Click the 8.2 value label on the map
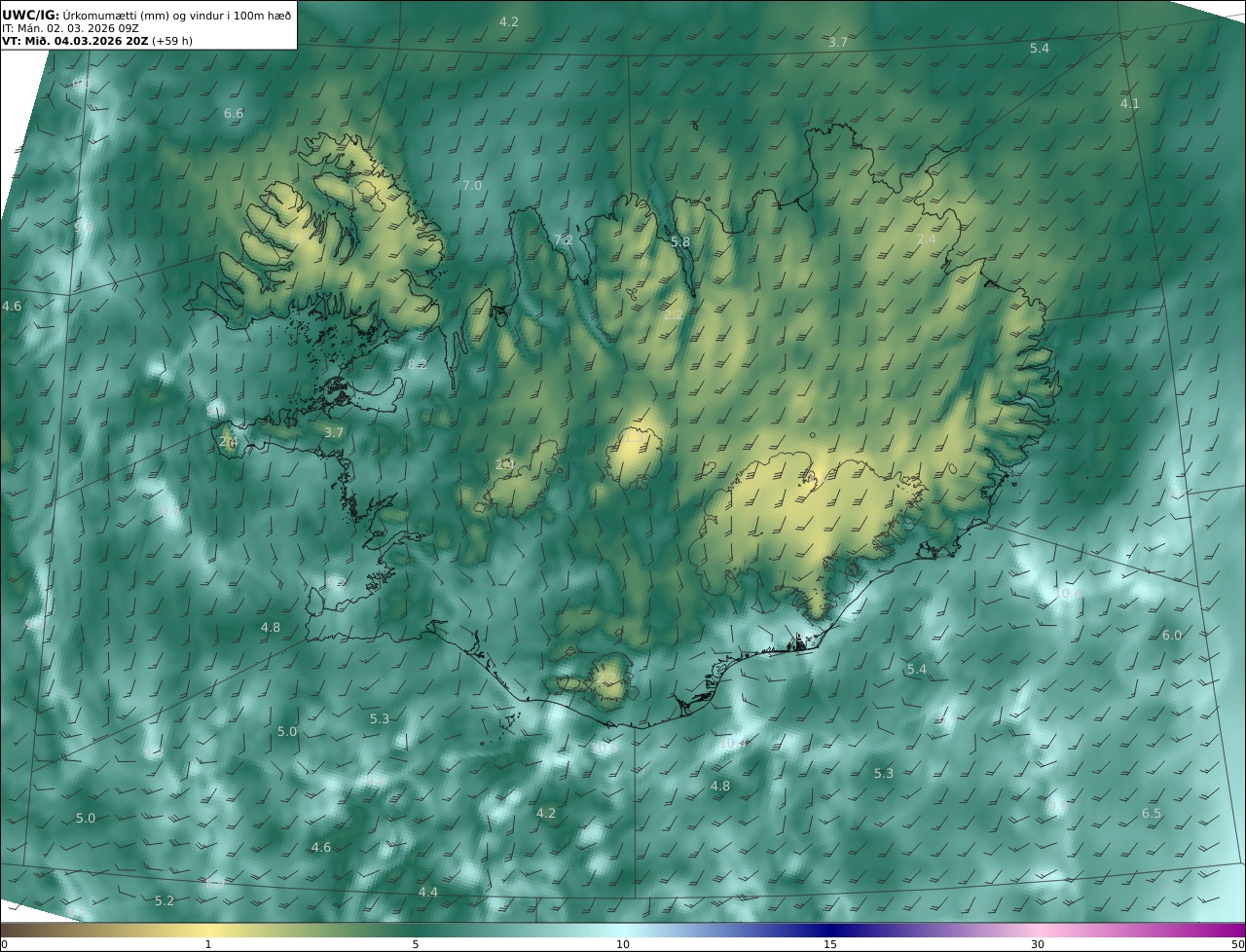Viewport: 1246px width, 952px height. [x=417, y=365]
